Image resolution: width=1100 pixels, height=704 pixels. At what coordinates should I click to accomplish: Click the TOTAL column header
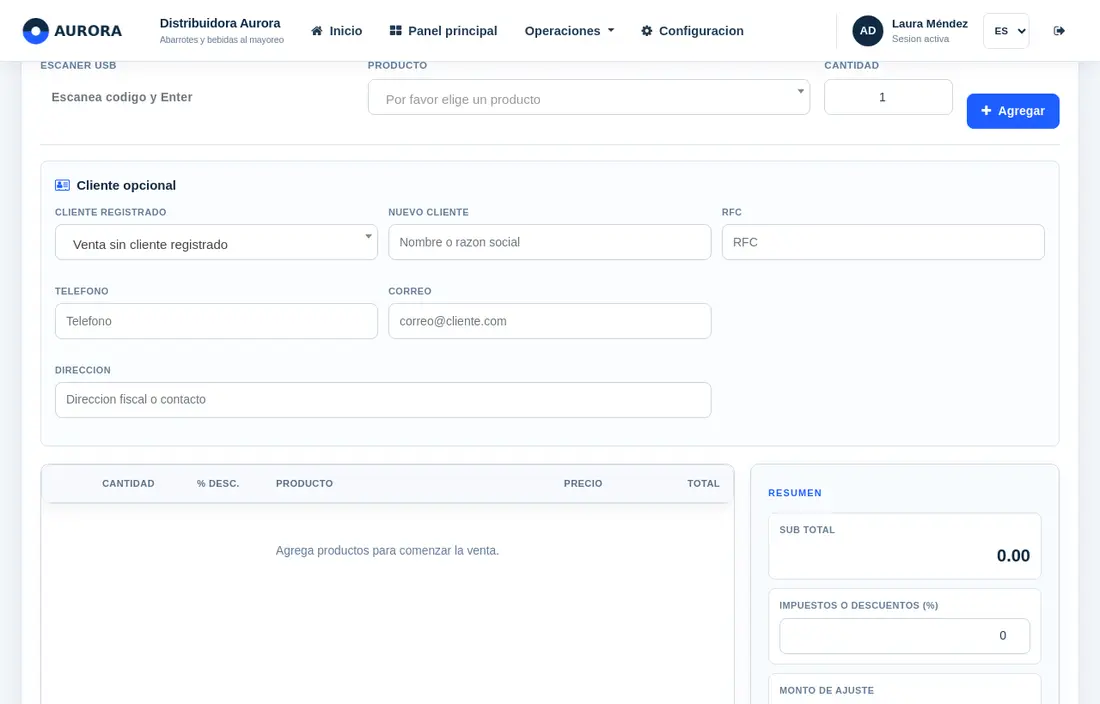click(x=704, y=484)
